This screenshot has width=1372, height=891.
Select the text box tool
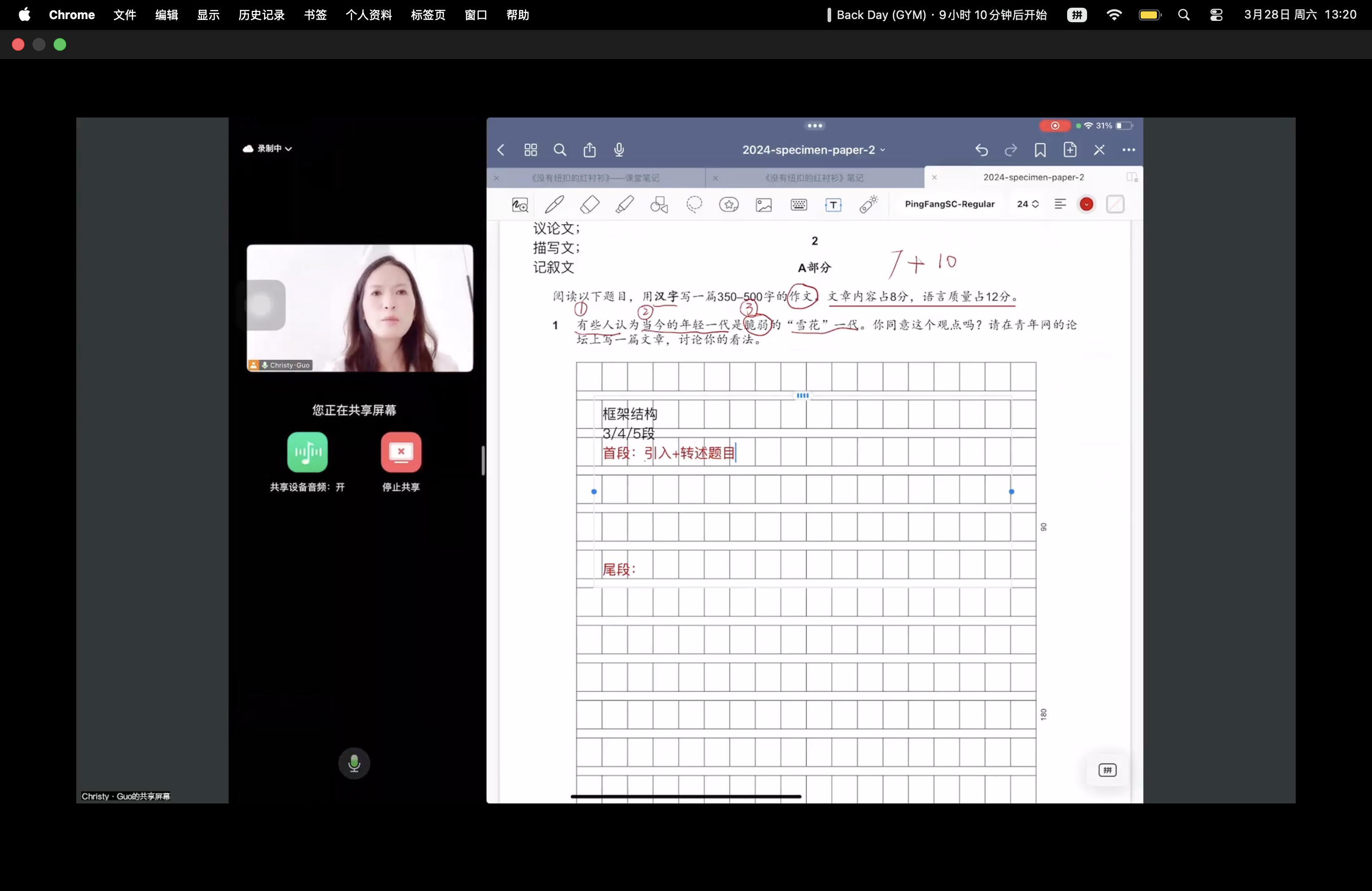click(x=833, y=205)
